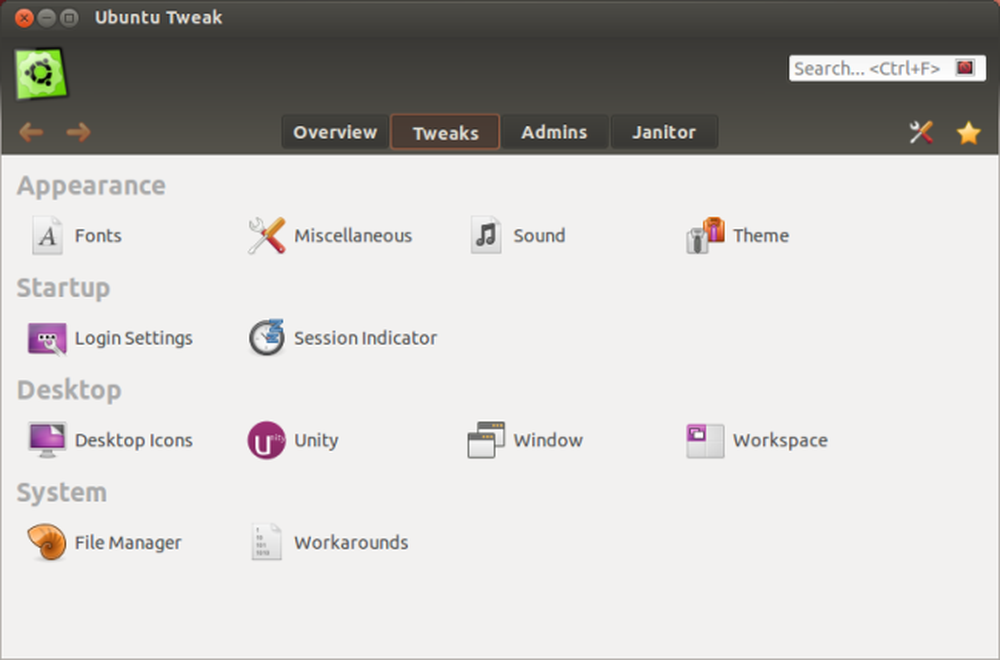The height and width of the screenshot is (660, 1000).
Task: Switch to the Overview tab
Action: (x=335, y=132)
